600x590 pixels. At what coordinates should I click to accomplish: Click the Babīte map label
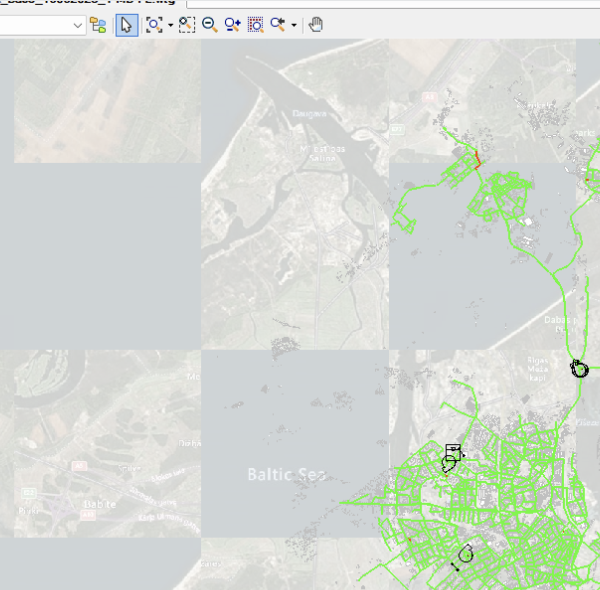pyautogui.click(x=100, y=504)
